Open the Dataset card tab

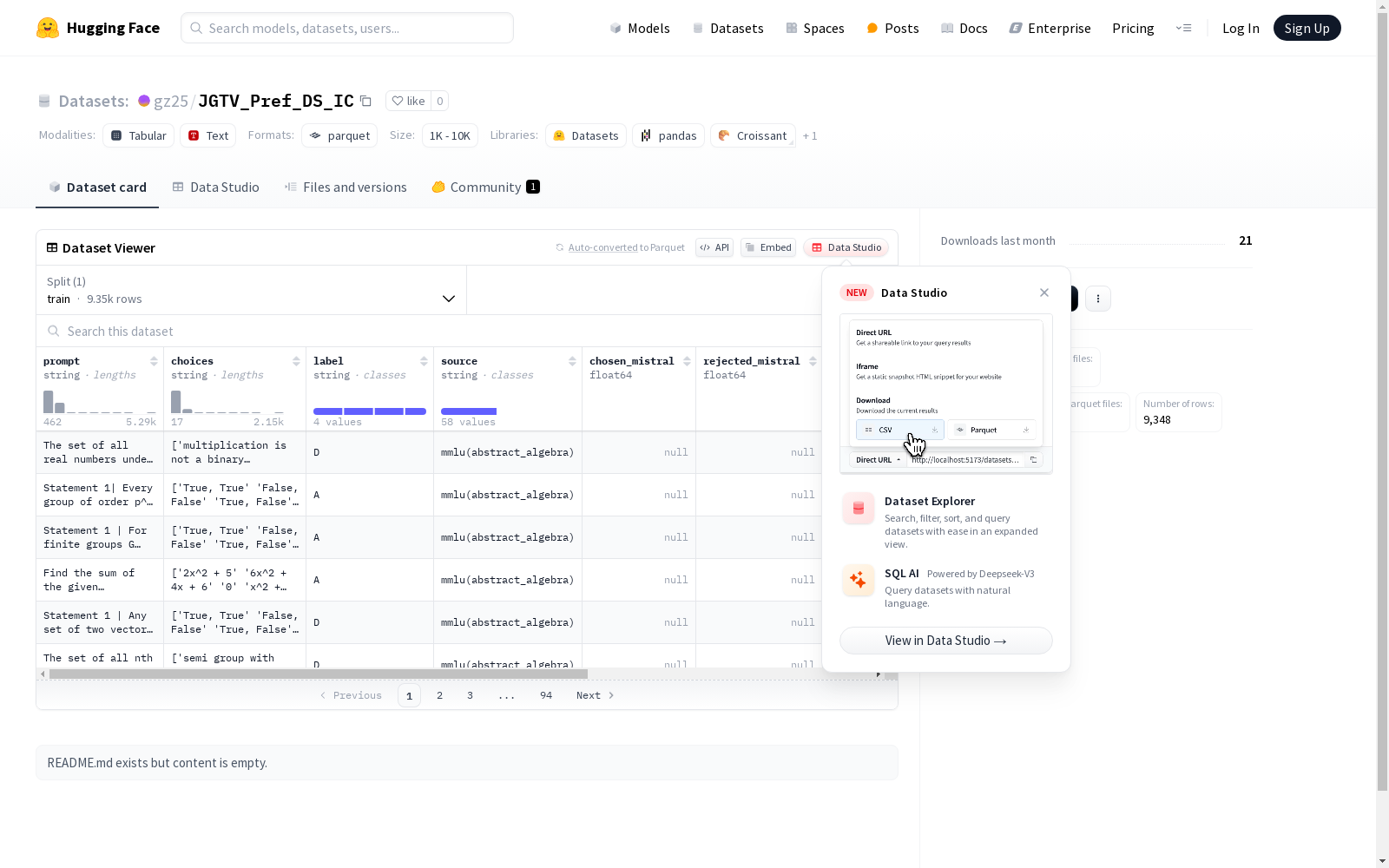(x=97, y=187)
